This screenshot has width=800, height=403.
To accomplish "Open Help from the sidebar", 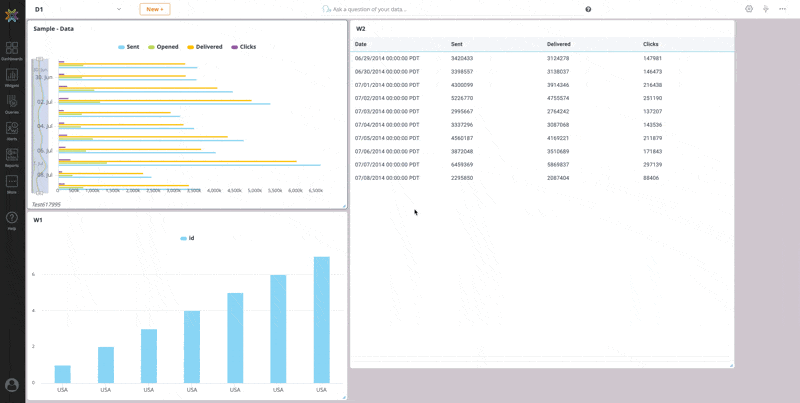I will 12,220.
